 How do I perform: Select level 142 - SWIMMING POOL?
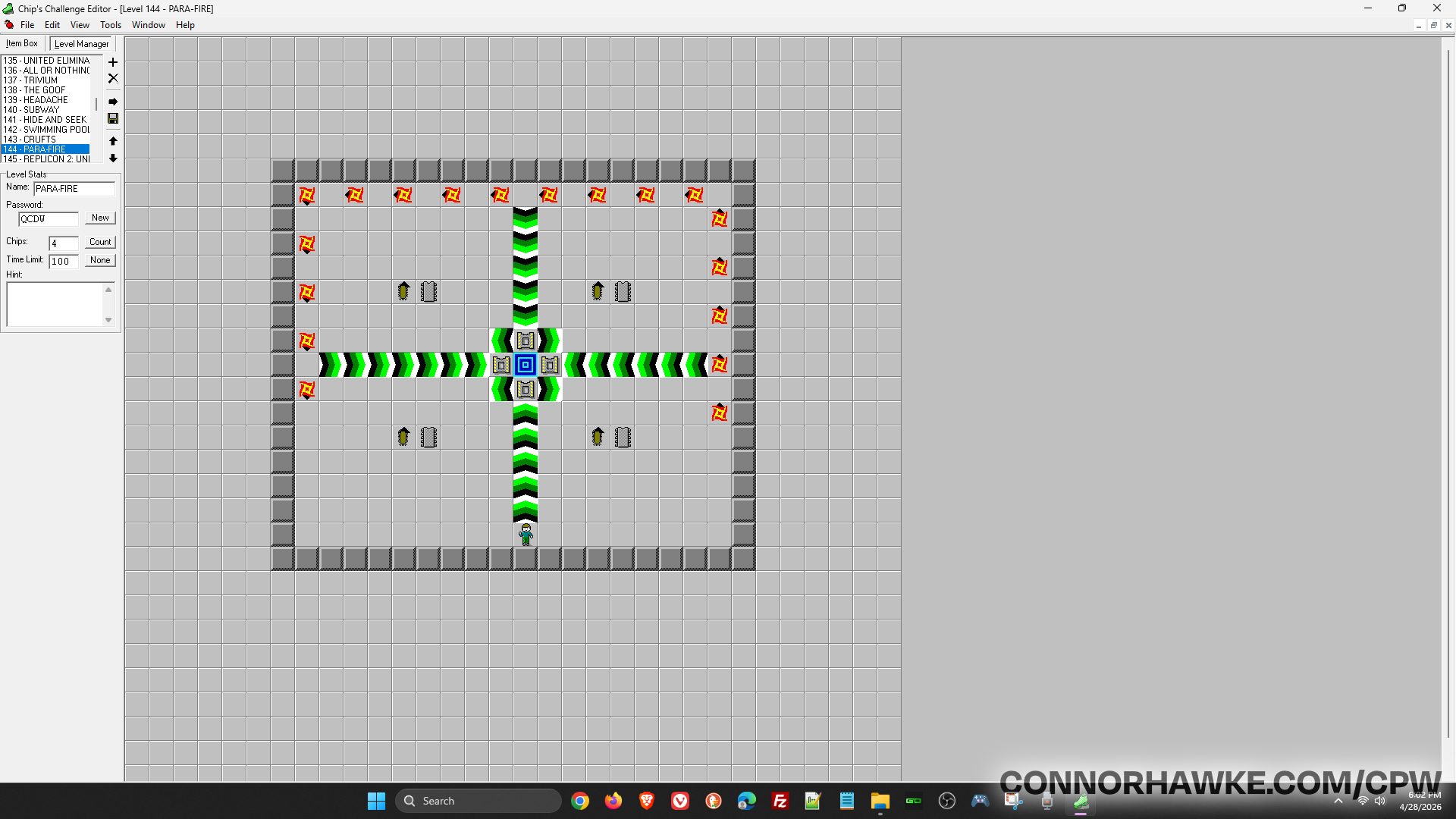click(46, 130)
